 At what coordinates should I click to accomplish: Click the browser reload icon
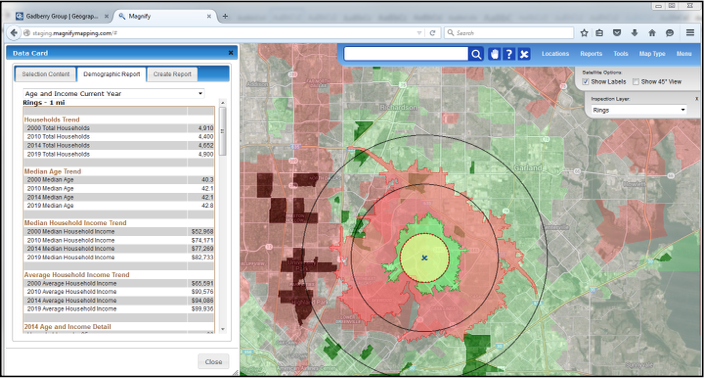coord(432,33)
